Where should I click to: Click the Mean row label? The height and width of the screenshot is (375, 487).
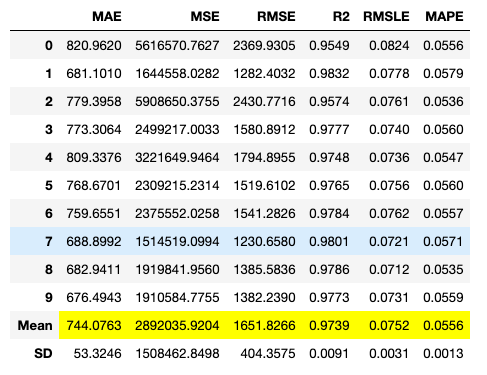coord(35,325)
